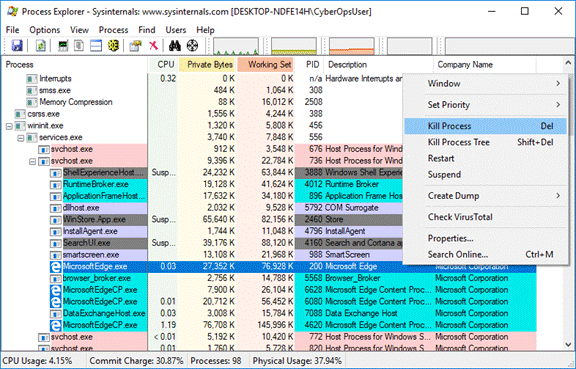Click the icon beside SearchUI.exe
The width and height of the screenshot is (576, 369).
(x=55, y=243)
